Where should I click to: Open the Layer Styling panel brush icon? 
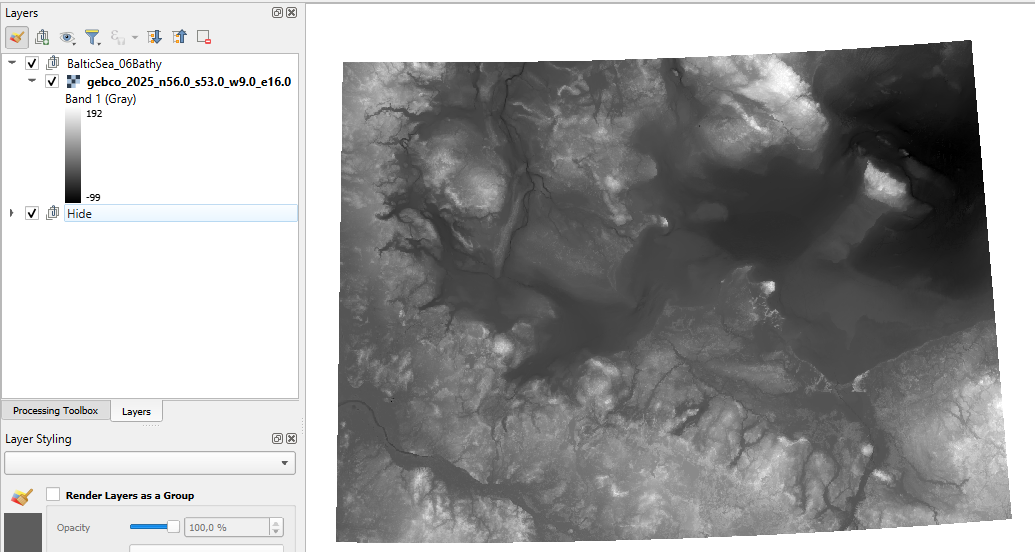(x=17, y=37)
